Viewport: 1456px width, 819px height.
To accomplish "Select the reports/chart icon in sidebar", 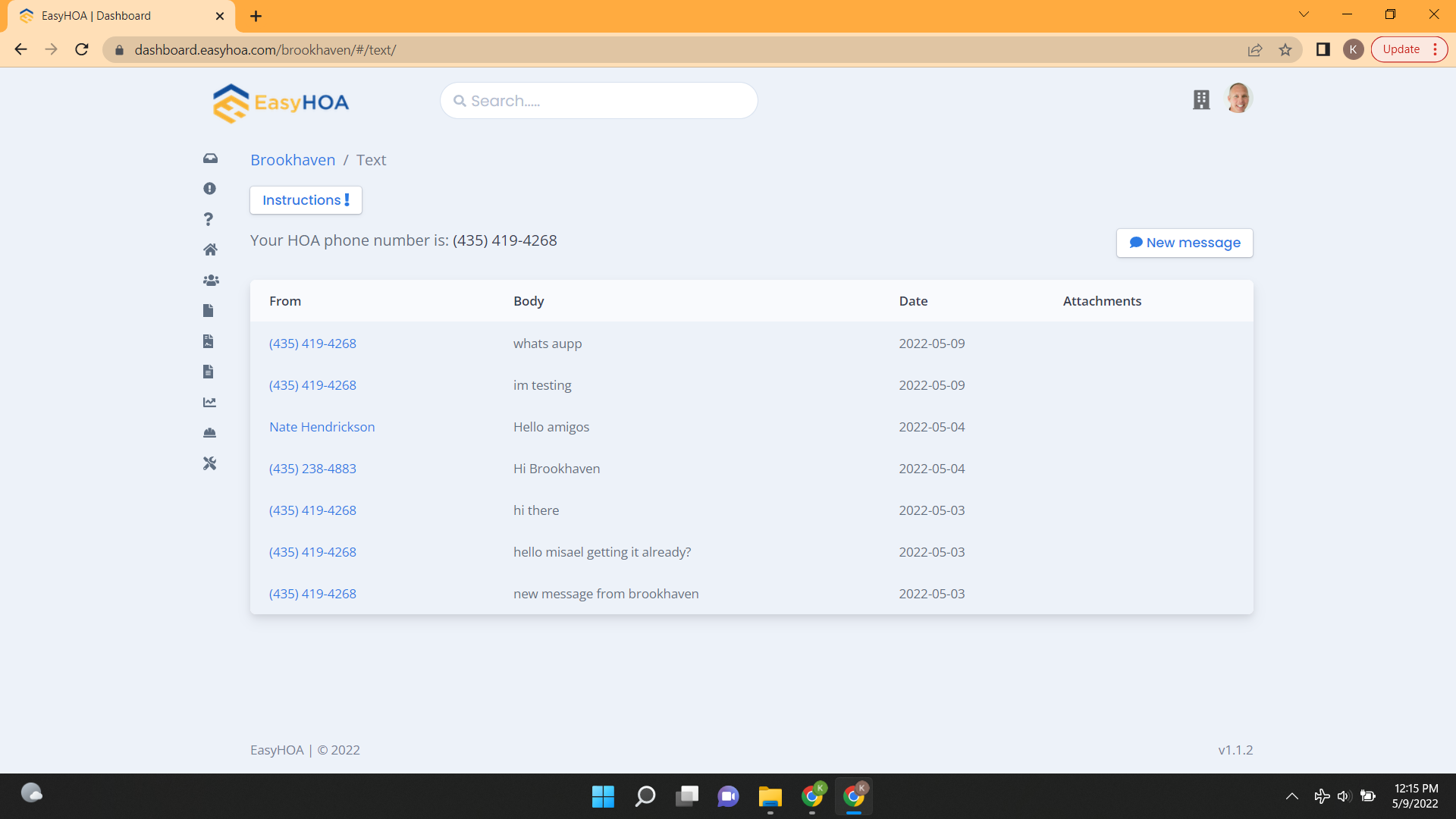I will (210, 402).
